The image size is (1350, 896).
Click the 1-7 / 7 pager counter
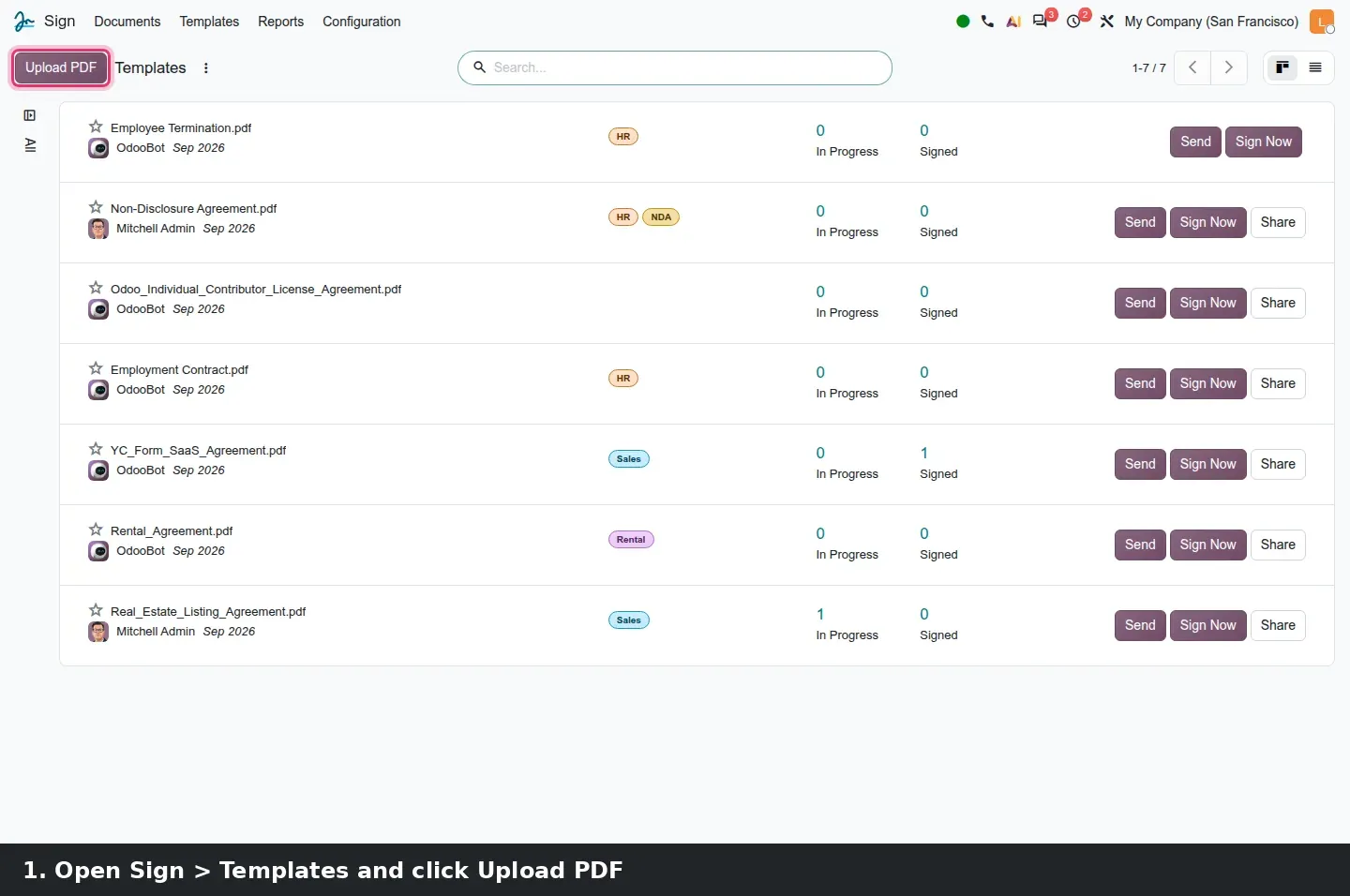(1148, 67)
